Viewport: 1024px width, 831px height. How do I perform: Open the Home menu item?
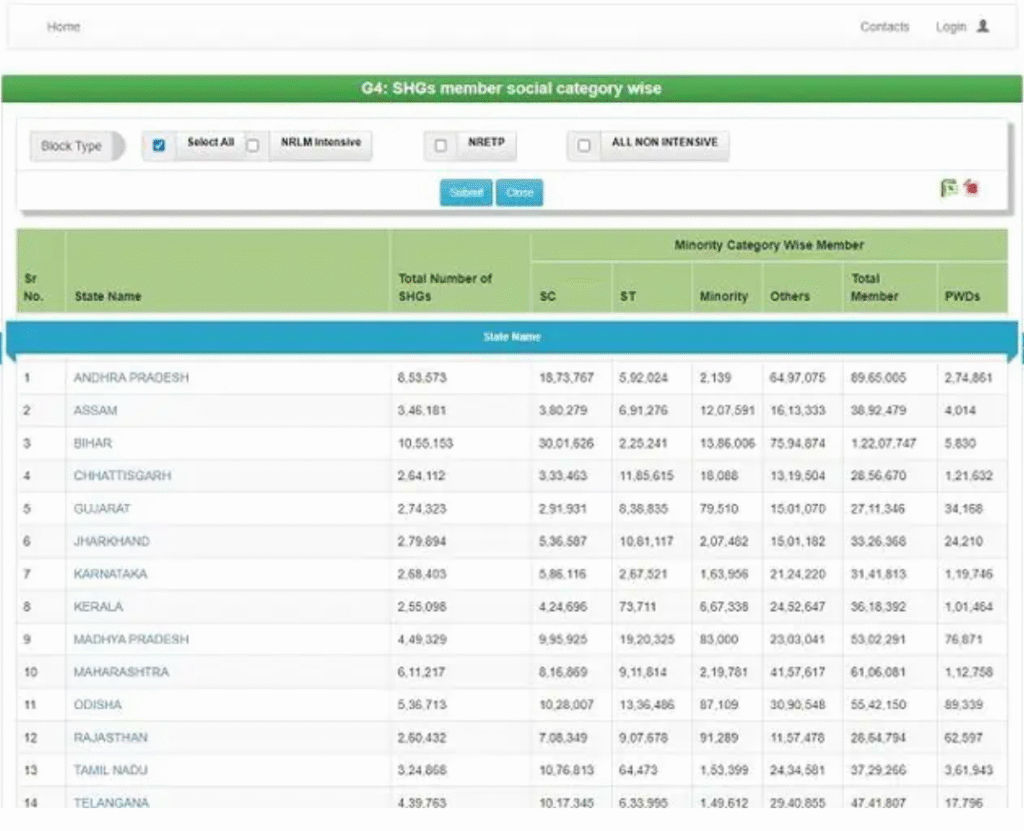click(x=63, y=27)
